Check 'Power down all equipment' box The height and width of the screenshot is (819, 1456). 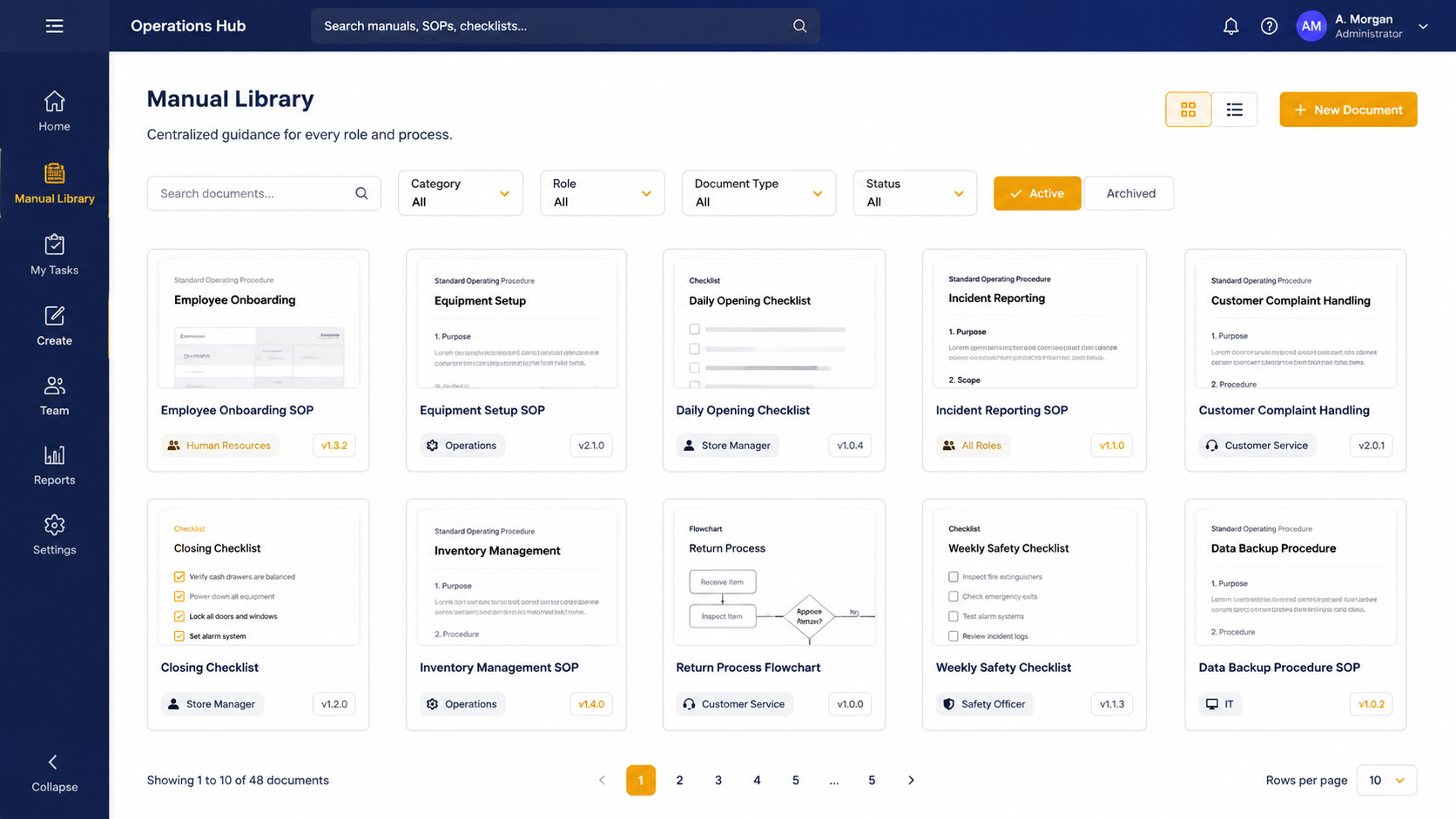(179, 597)
